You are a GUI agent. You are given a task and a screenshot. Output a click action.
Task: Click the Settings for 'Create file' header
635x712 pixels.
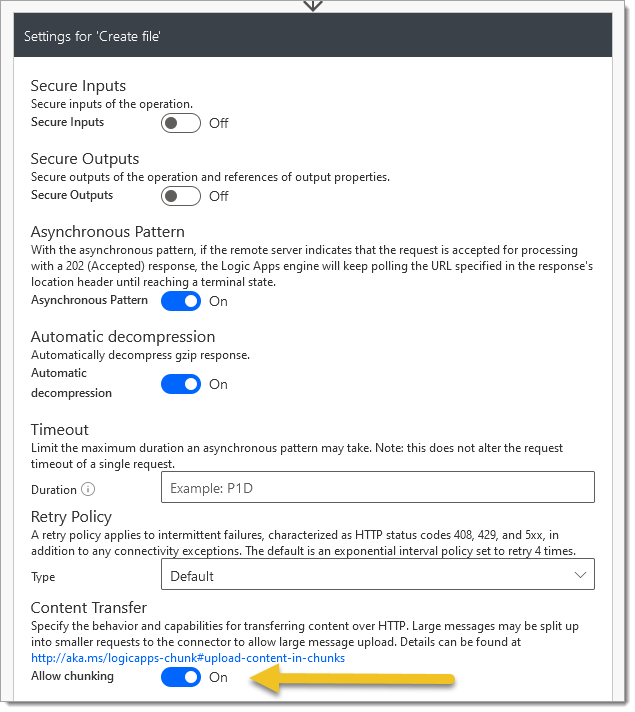click(x=314, y=36)
